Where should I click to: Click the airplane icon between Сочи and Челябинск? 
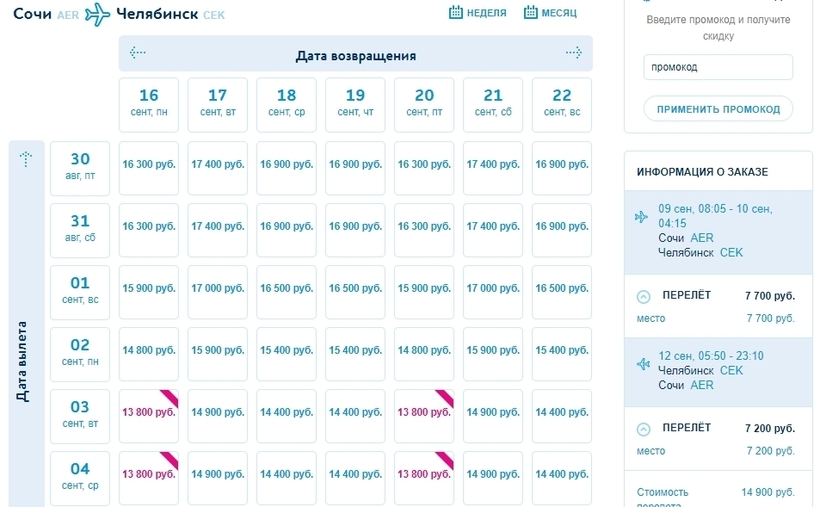[97, 14]
